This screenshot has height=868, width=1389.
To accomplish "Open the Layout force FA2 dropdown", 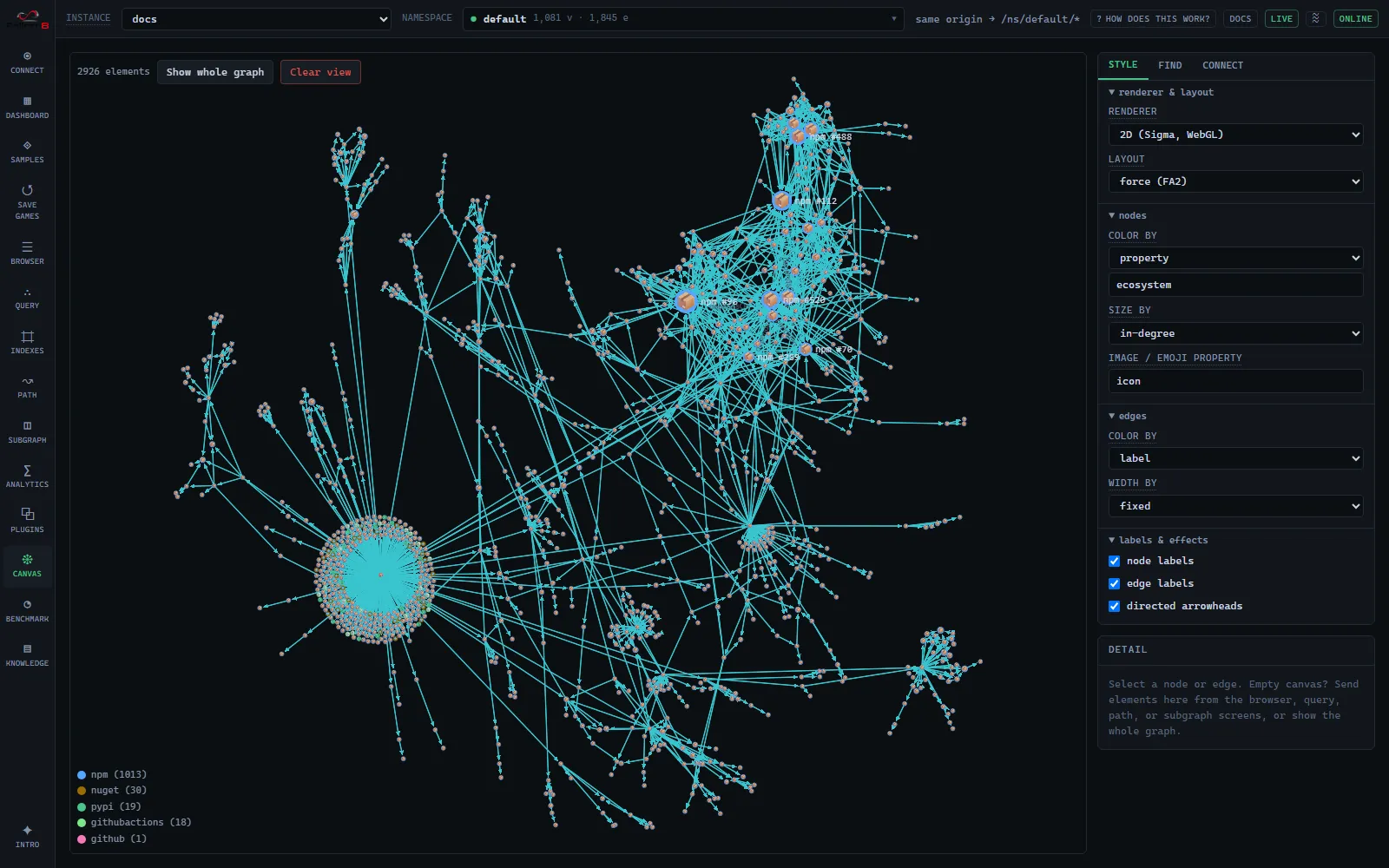I will tap(1235, 181).
